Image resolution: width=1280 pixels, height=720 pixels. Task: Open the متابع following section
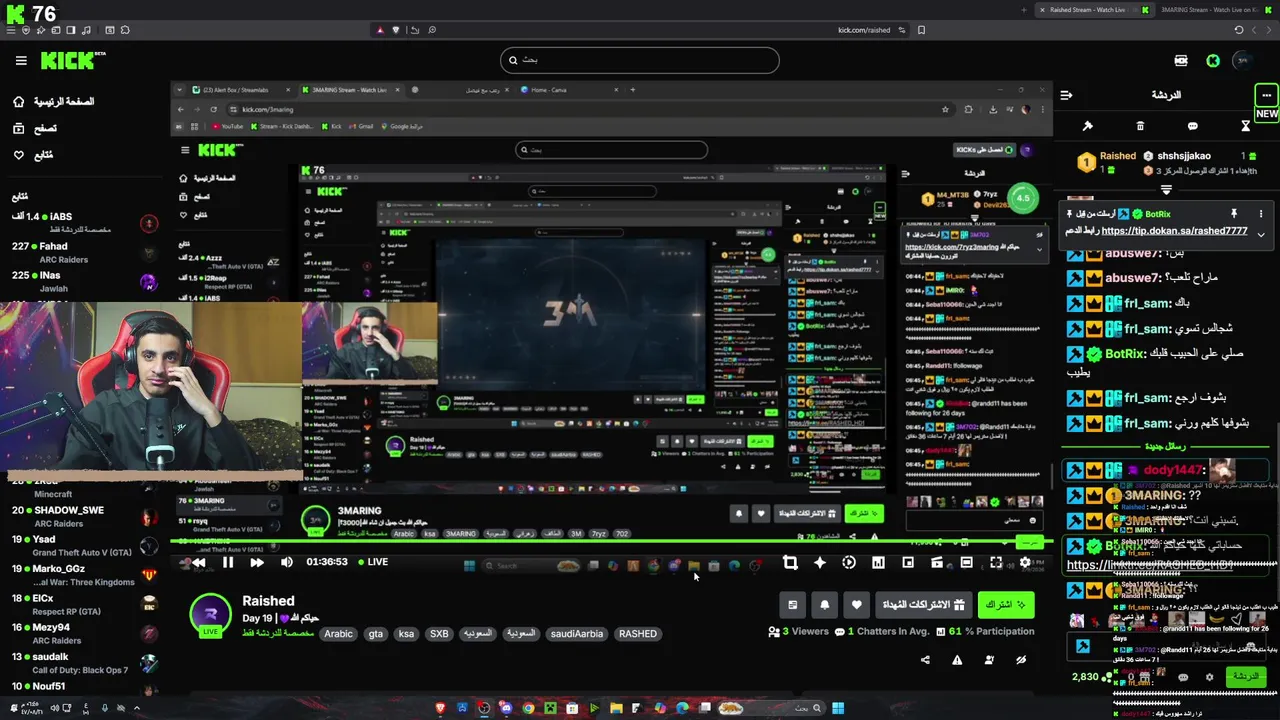[34, 155]
